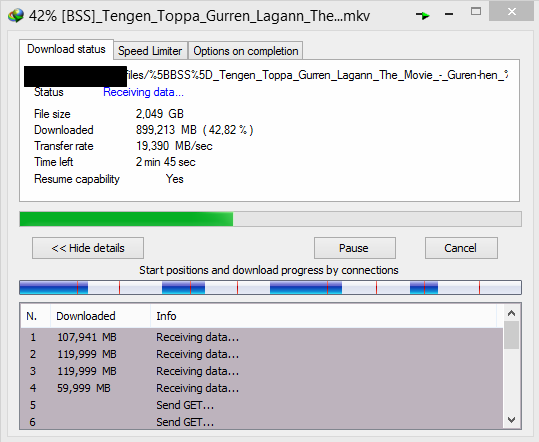Close the download dialog window
The image size is (539, 442).
click(x=512, y=12)
